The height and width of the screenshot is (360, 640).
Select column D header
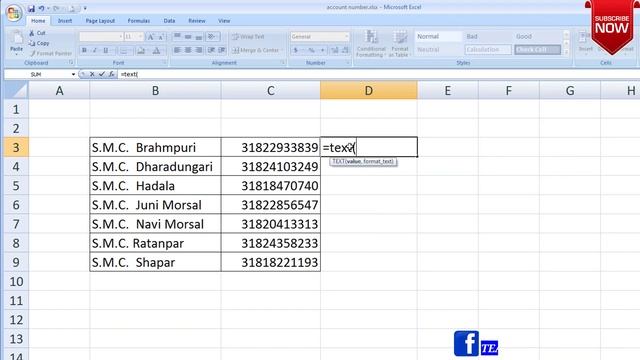pos(369,90)
